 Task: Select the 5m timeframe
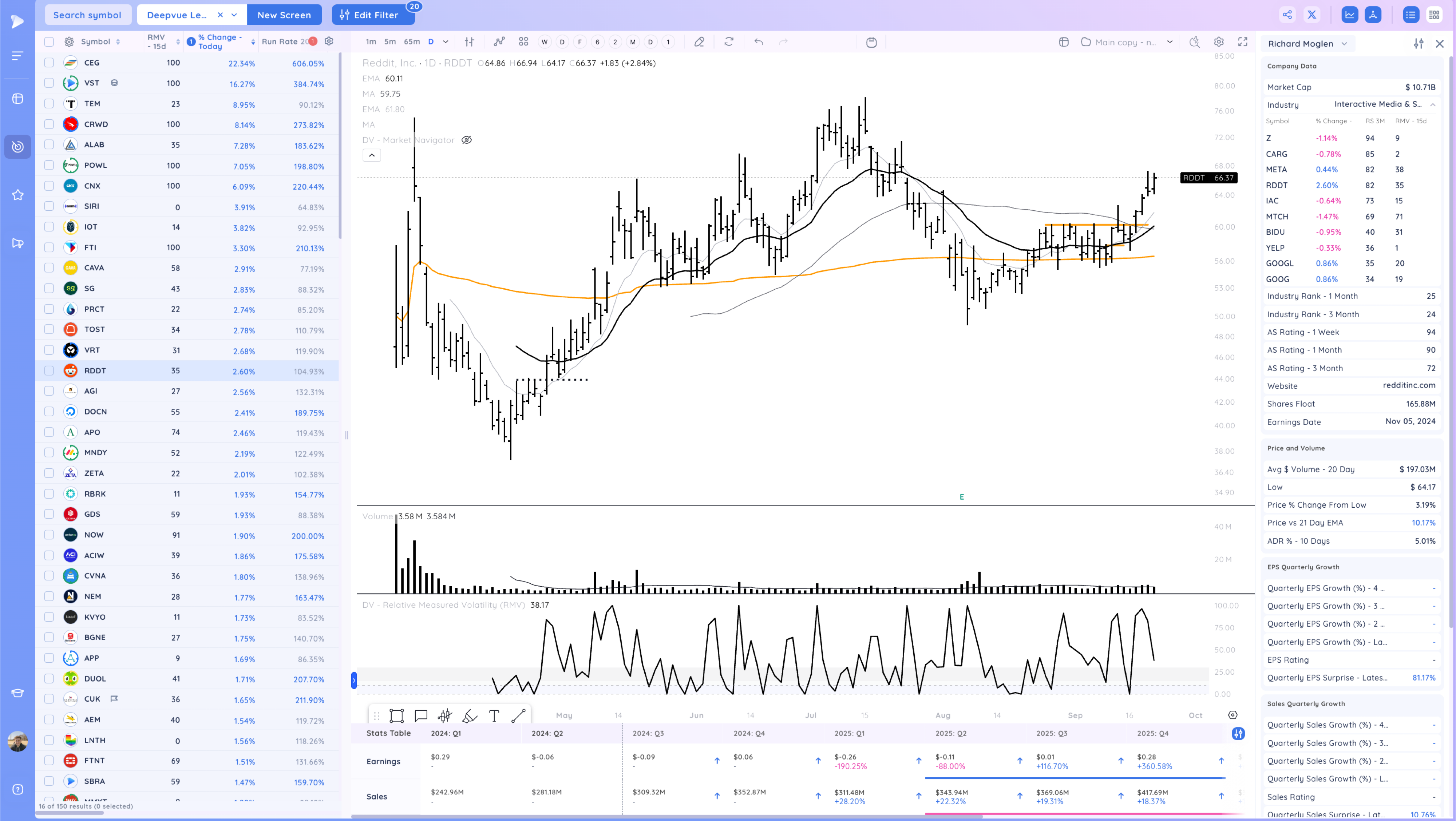(390, 42)
